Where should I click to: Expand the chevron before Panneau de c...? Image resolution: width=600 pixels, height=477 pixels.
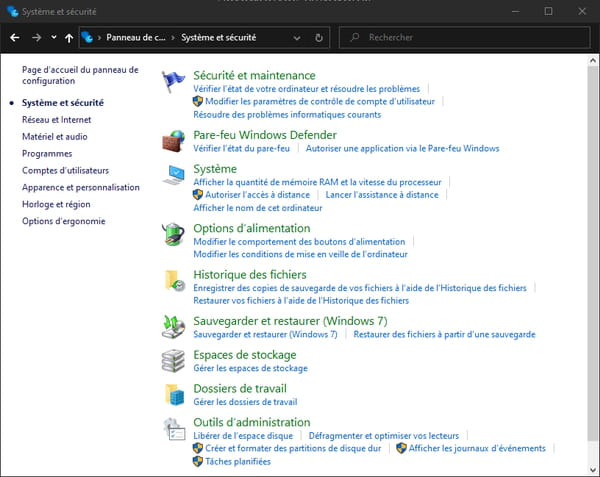coord(99,37)
